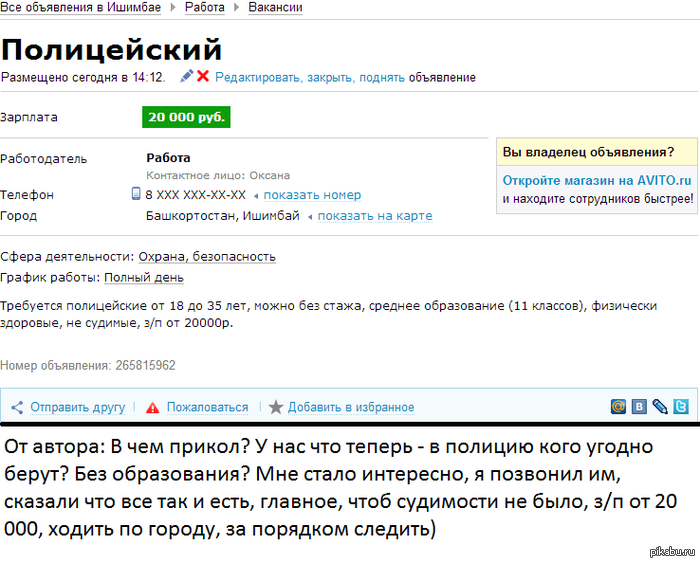Share via Twitter icon
This screenshot has height=563, width=700.
coord(680,406)
